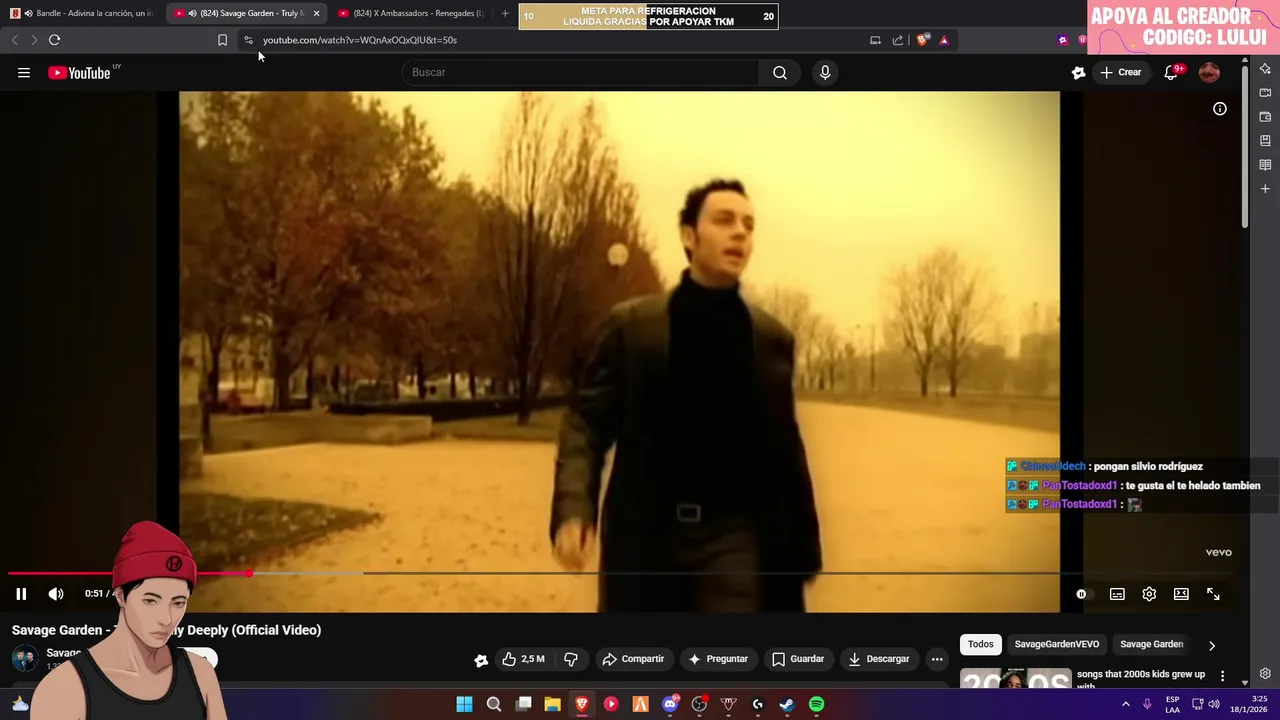The height and width of the screenshot is (720, 1280).
Task: Open the site information icon in address bar
Action: [x=248, y=40]
